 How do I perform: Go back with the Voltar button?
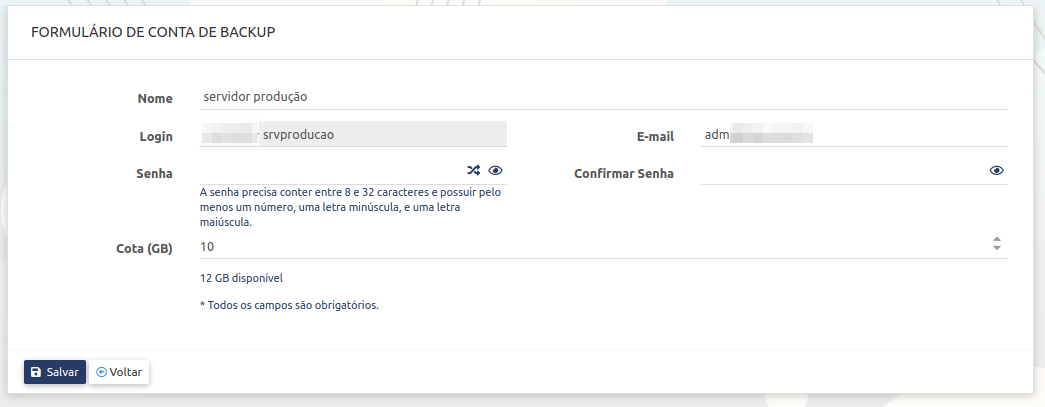(120, 372)
